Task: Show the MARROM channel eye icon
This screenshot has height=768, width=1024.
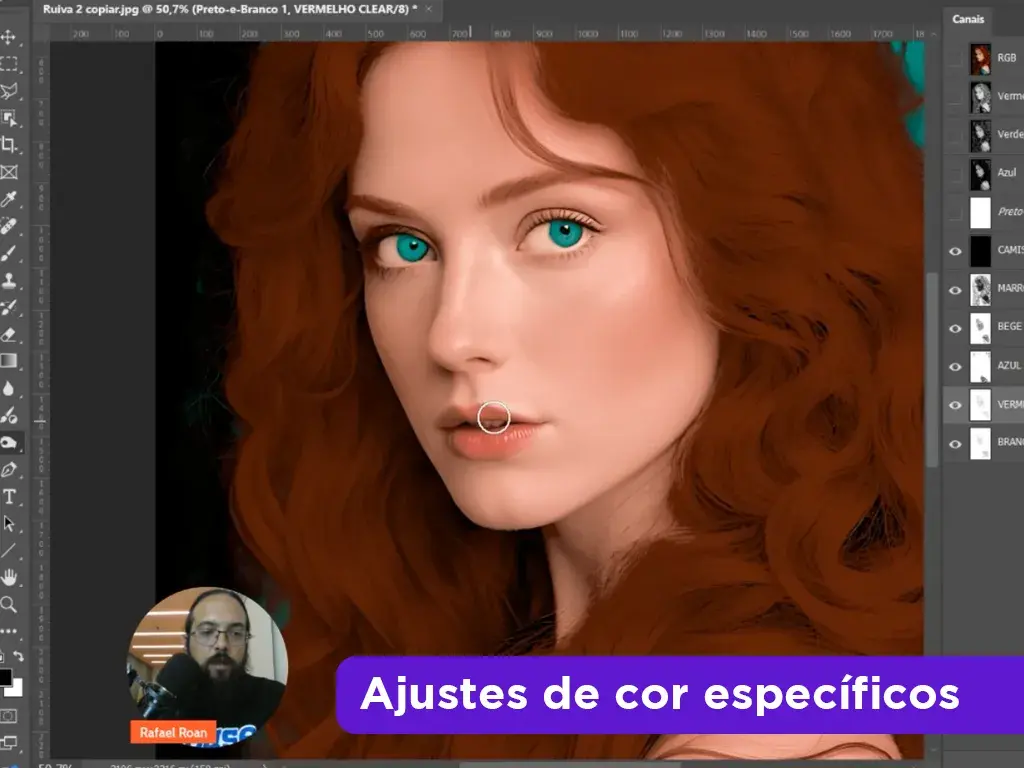Action: [x=957, y=290]
